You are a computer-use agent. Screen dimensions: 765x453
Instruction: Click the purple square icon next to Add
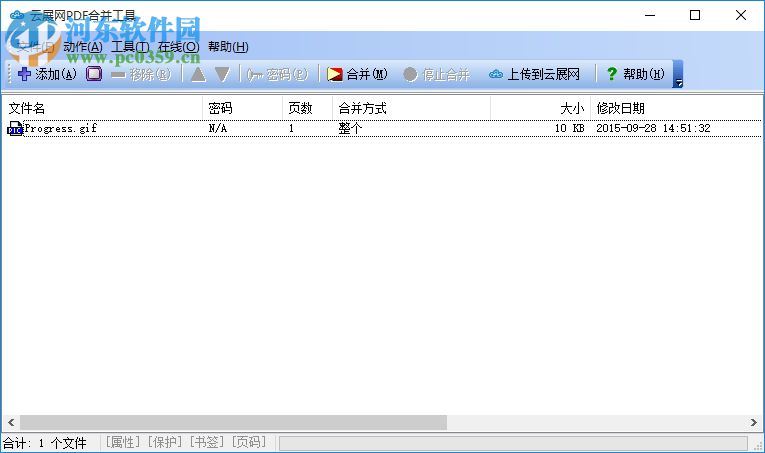94,74
